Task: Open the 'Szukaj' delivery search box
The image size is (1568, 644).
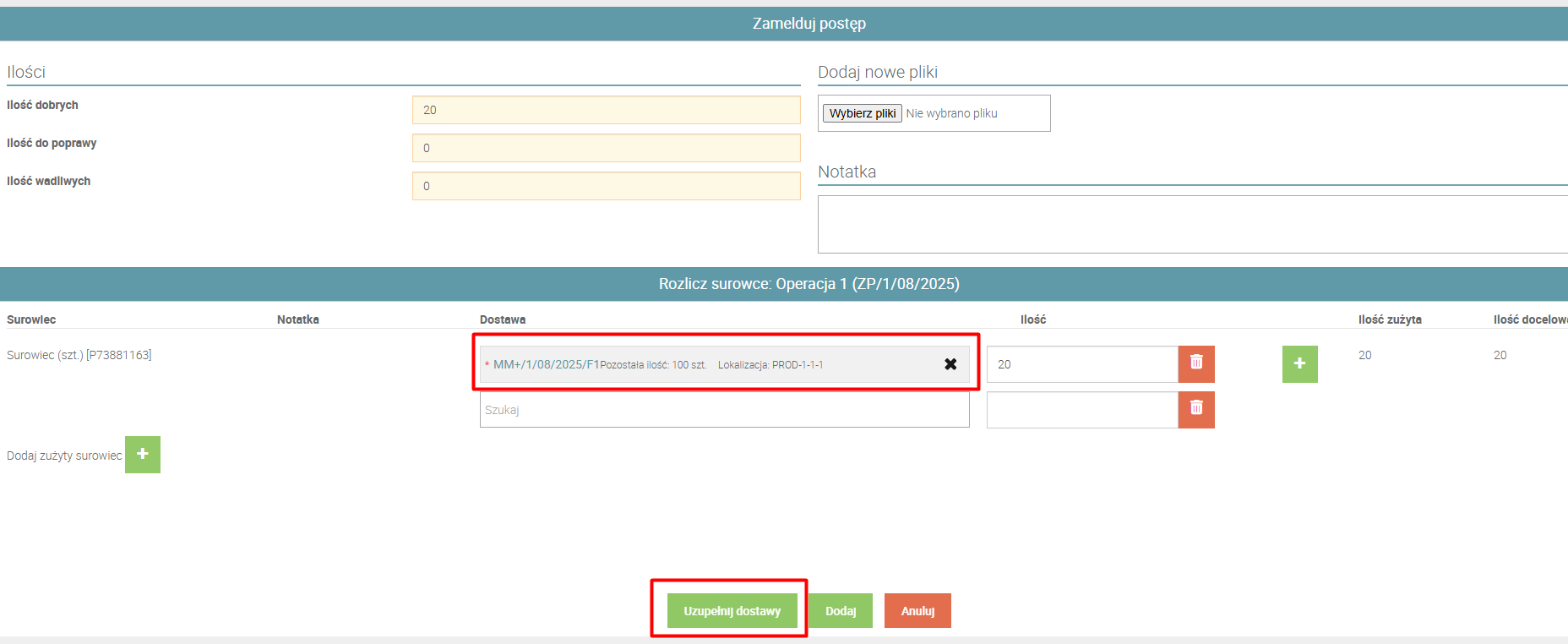Action: (x=724, y=410)
